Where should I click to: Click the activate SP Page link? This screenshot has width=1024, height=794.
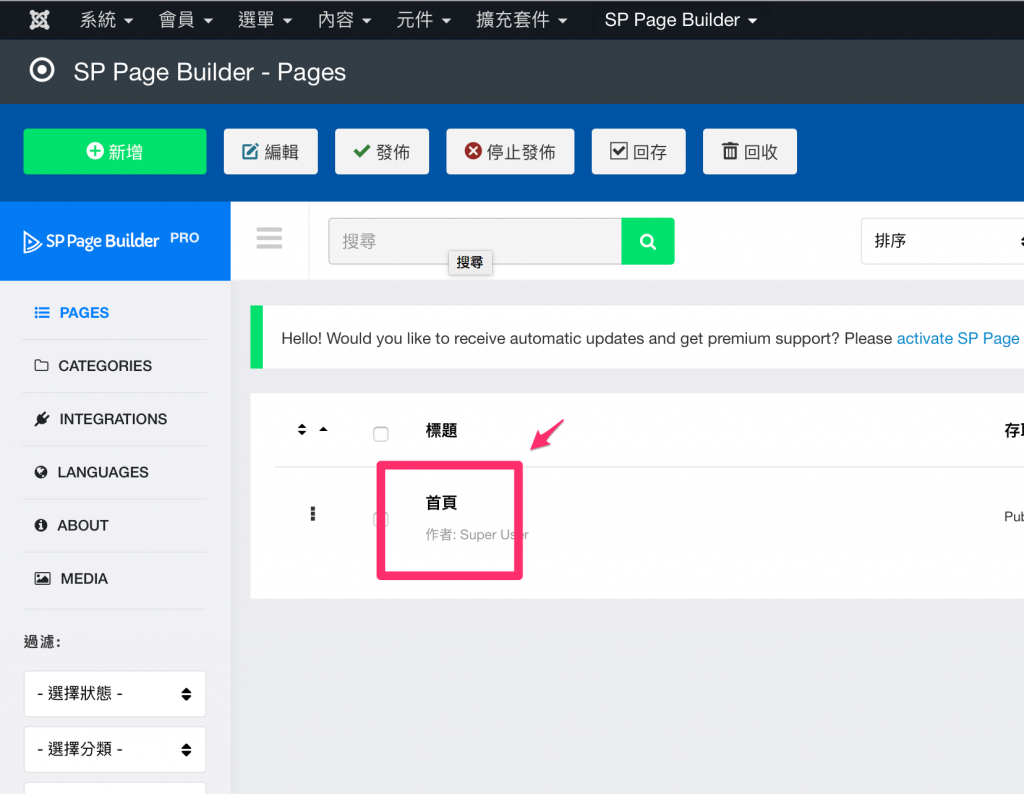[957, 338]
